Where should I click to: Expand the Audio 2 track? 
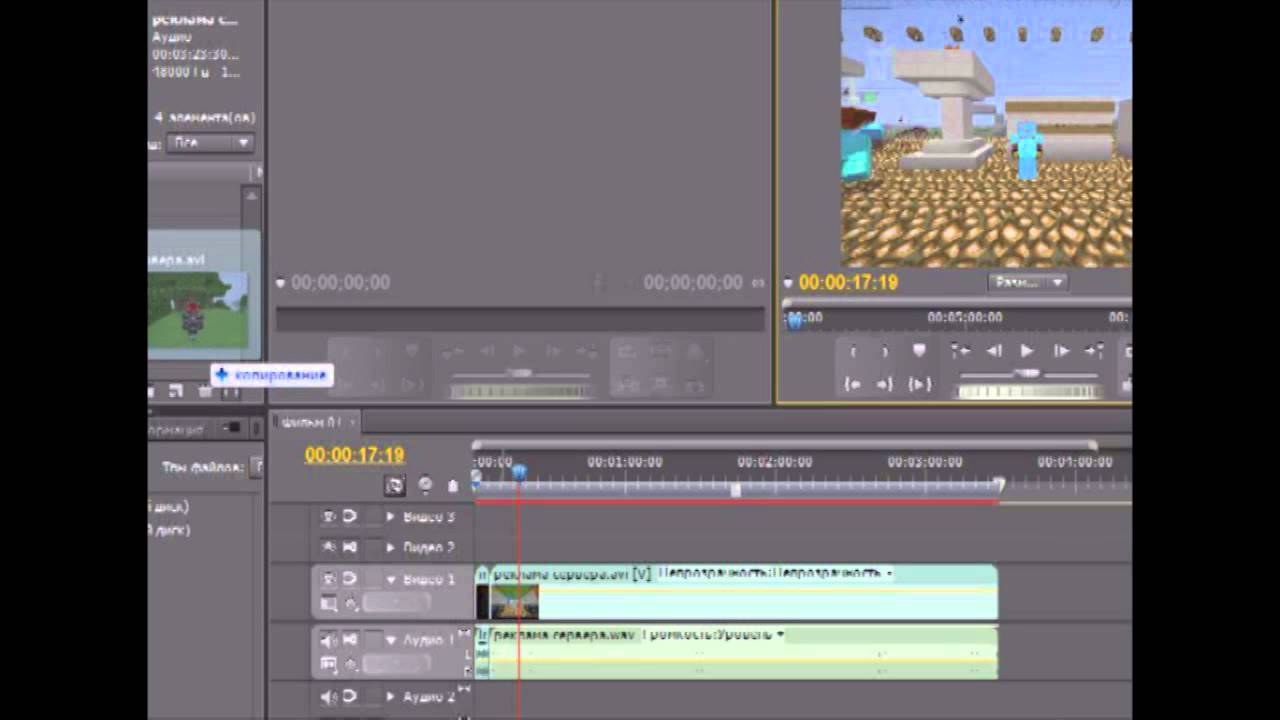[x=391, y=696]
